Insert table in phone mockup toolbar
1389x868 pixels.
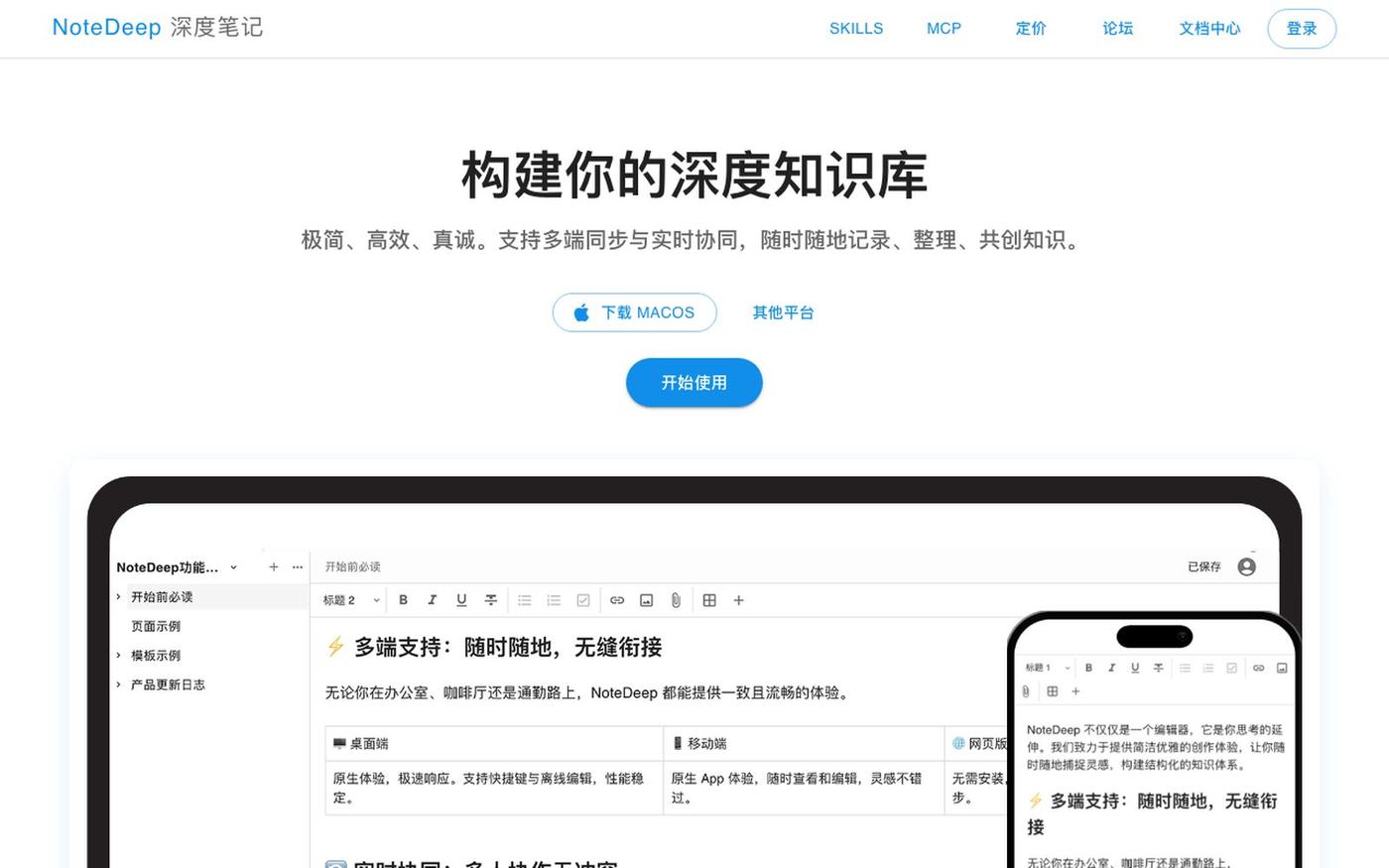(x=1053, y=691)
